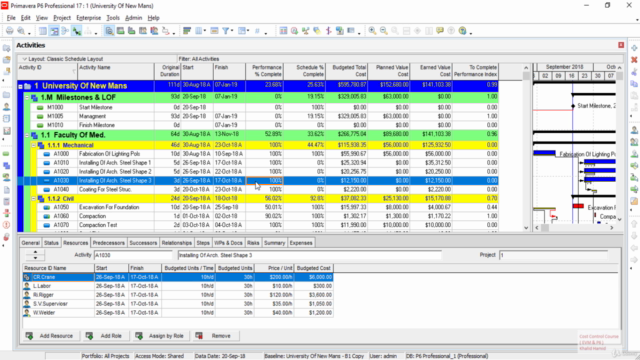
Task: Click the Trace Logic bottom layout icon
Action: 166,31
